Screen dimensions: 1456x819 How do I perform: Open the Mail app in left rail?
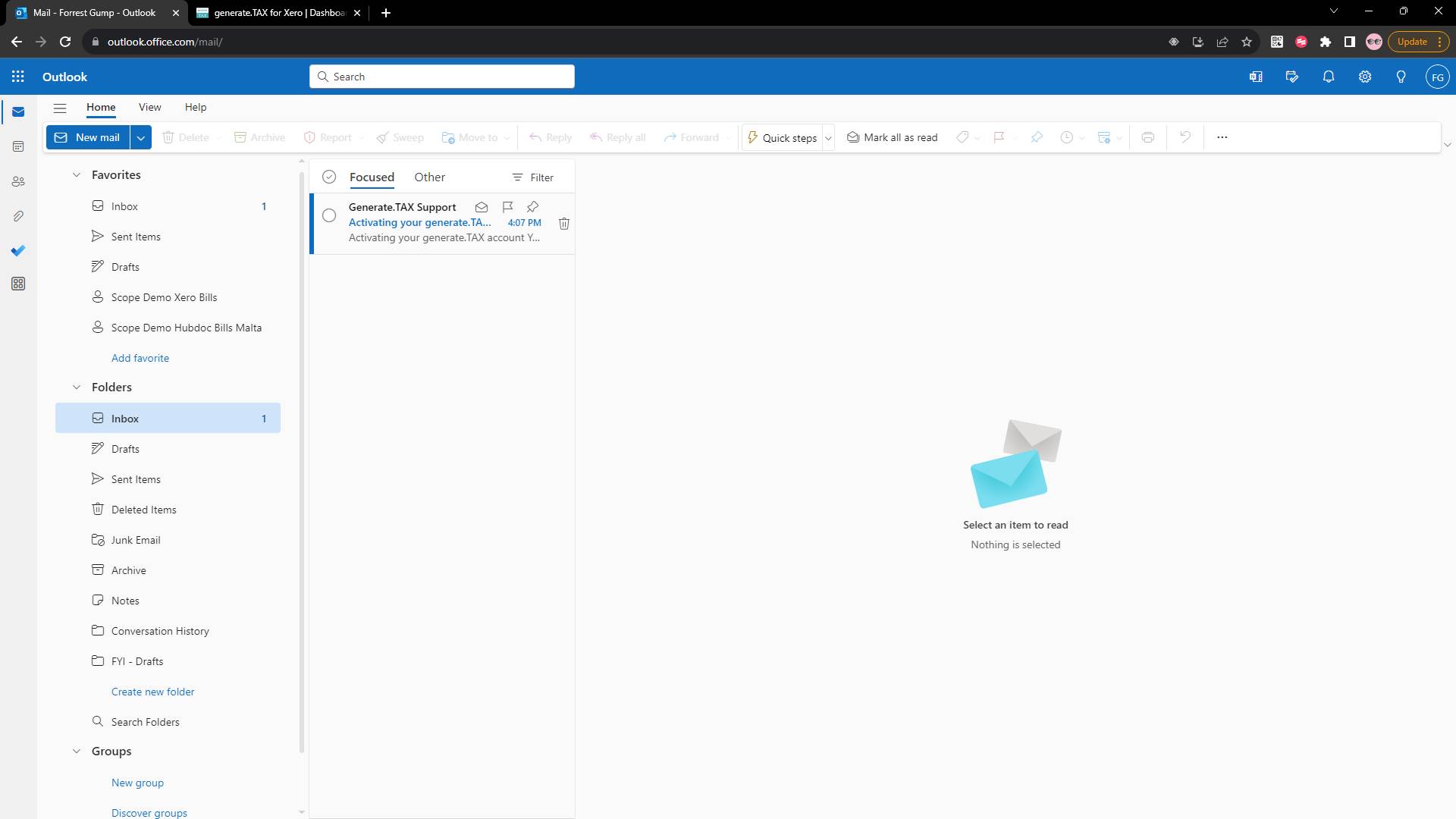[x=18, y=112]
